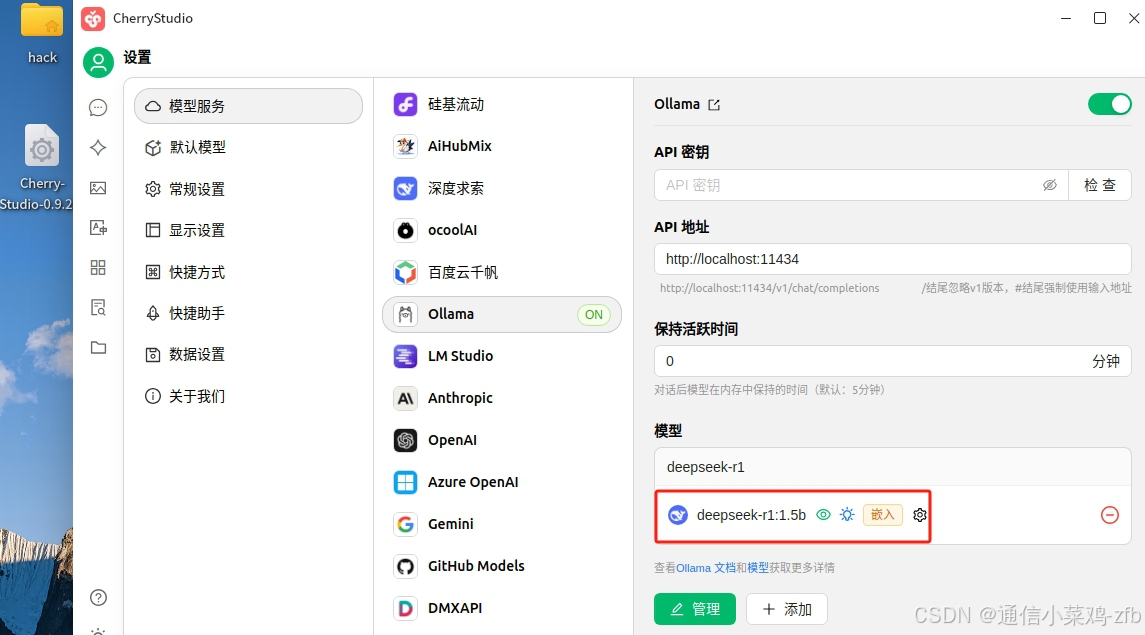This screenshot has height=635, width=1145.
Task: Open the translate sidebar icon
Action: 98,228
